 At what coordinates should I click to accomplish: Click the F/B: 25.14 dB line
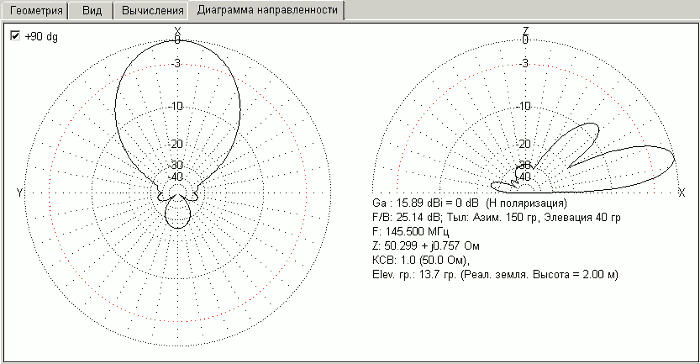496,218
